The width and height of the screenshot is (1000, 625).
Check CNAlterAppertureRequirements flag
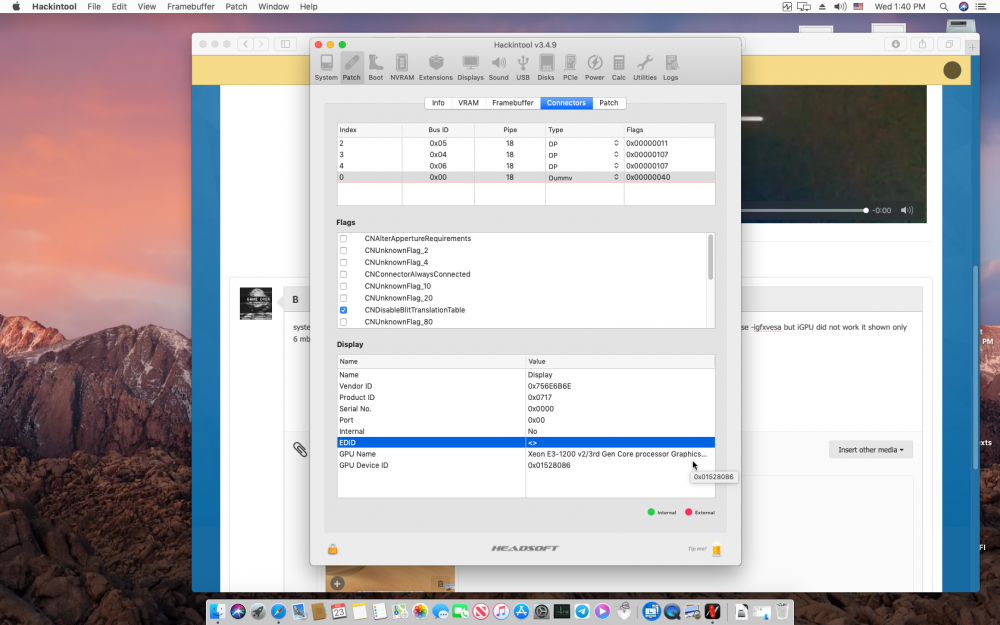(x=343, y=239)
